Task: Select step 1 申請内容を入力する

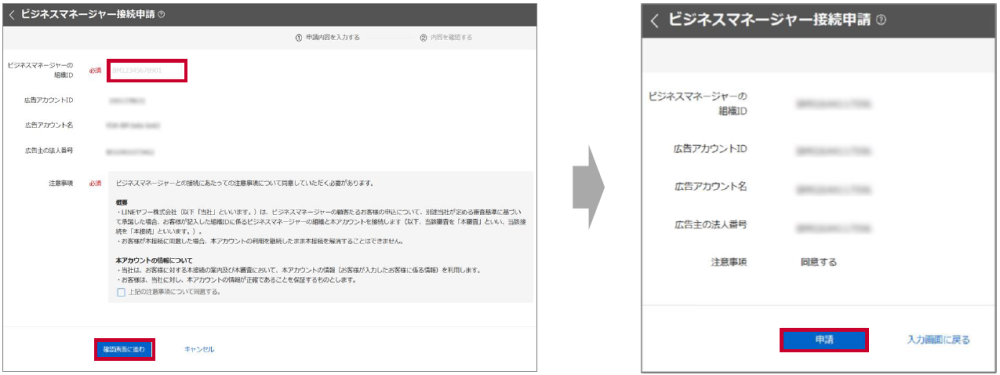Action: click(x=327, y=38)
